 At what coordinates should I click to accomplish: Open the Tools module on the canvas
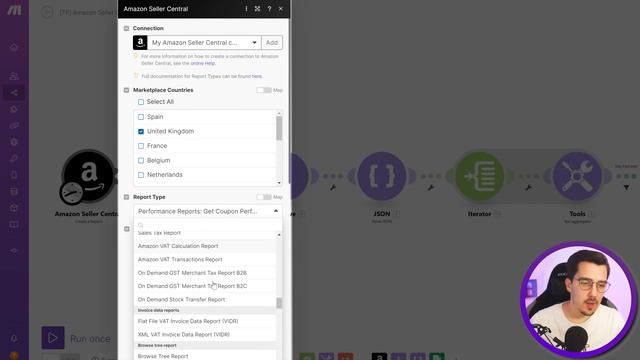(577, 176)
